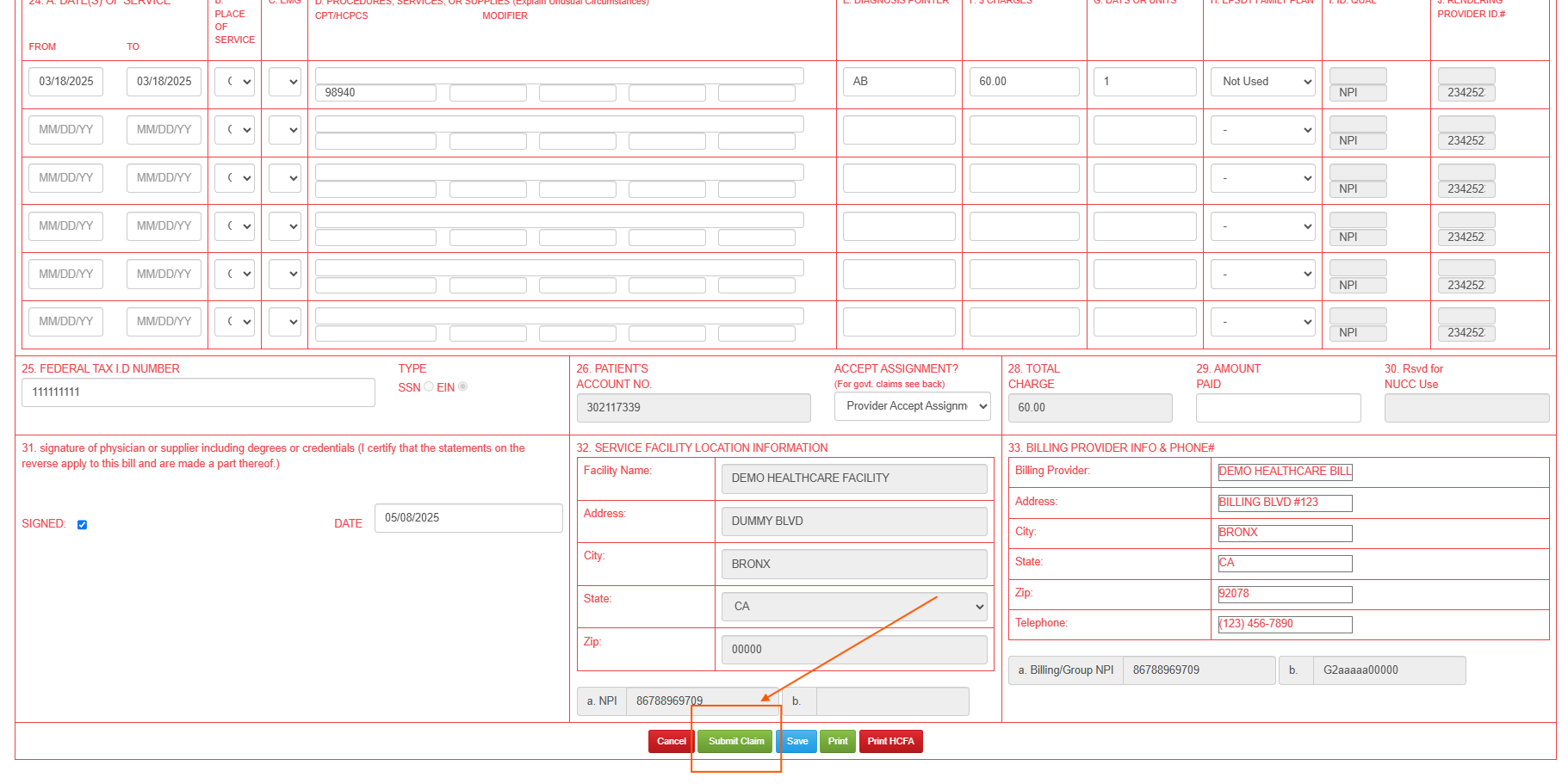The image size is (1568, 784).
Task: Open place of service dropdown for 03/18/2025 row
Action: pyautogui.click(x=234, y=82)
